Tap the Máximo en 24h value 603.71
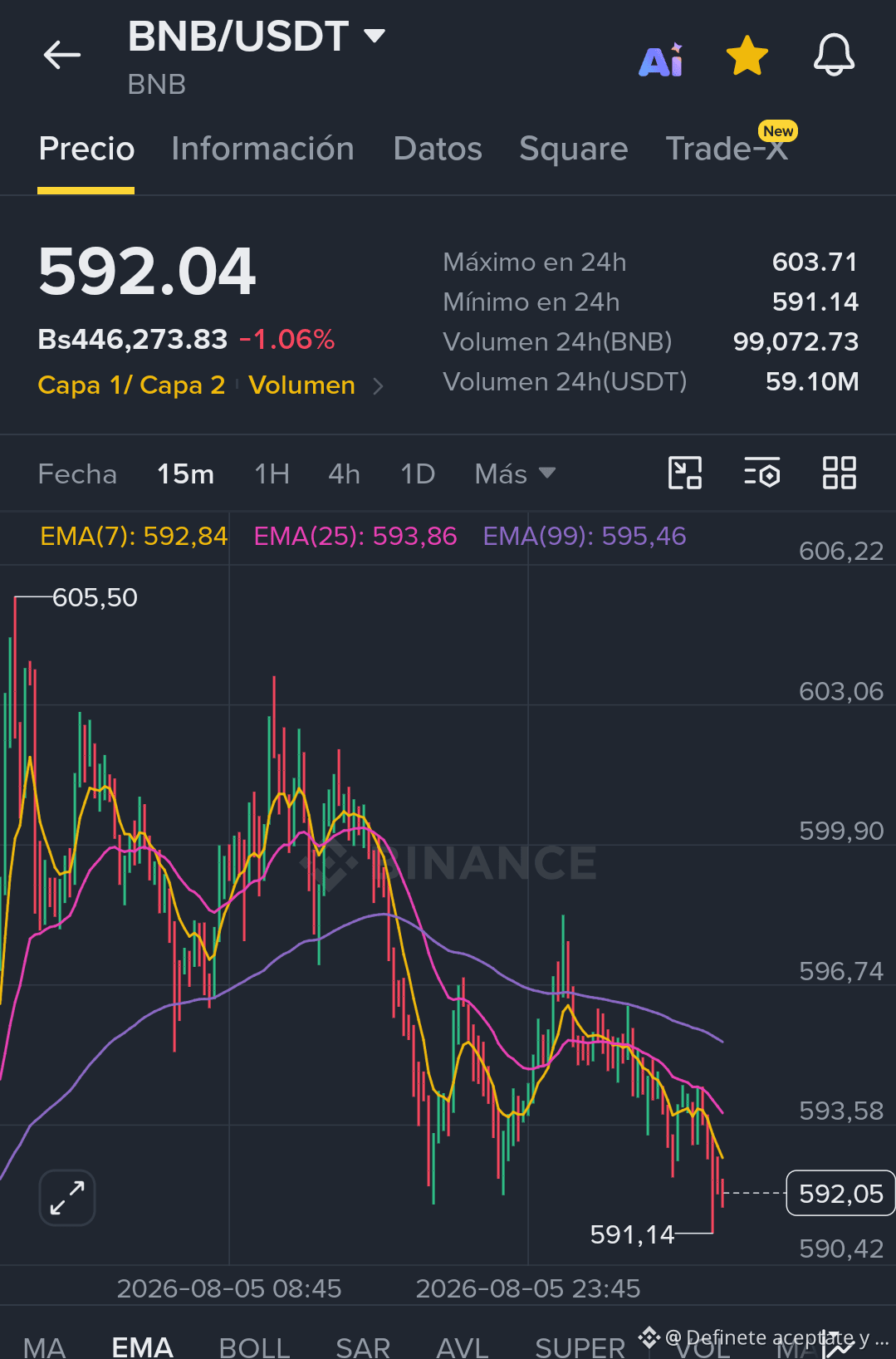Screen dimensions: 896x1359 (815, 262)
